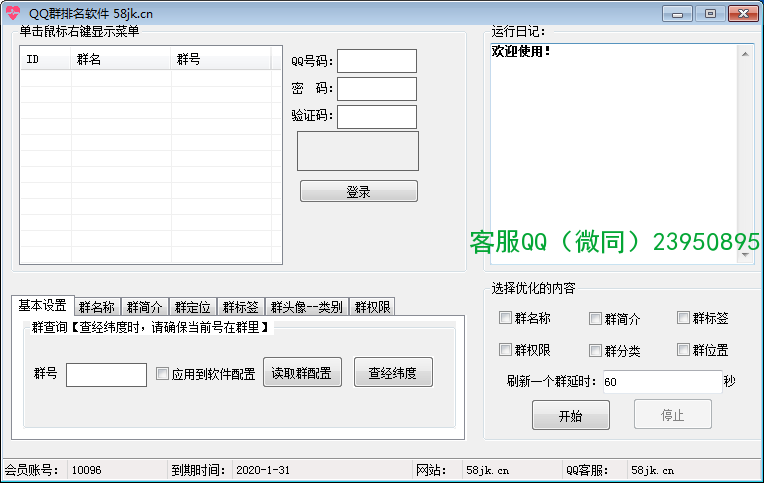764x483 pixels.
Task: Click the 读取群配置 button
Action: 302,372
